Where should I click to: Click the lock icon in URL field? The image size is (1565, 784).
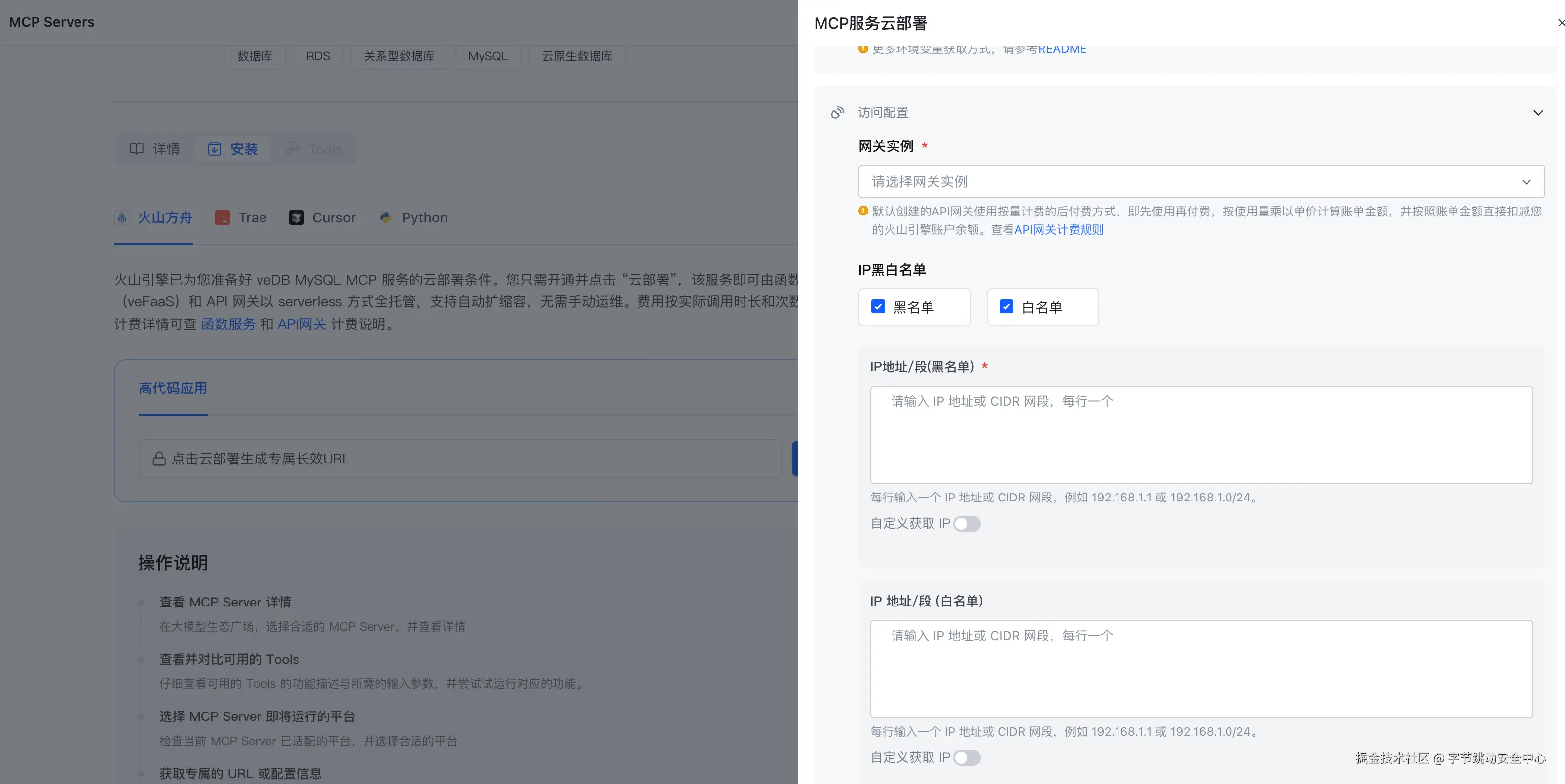[159, 459]
